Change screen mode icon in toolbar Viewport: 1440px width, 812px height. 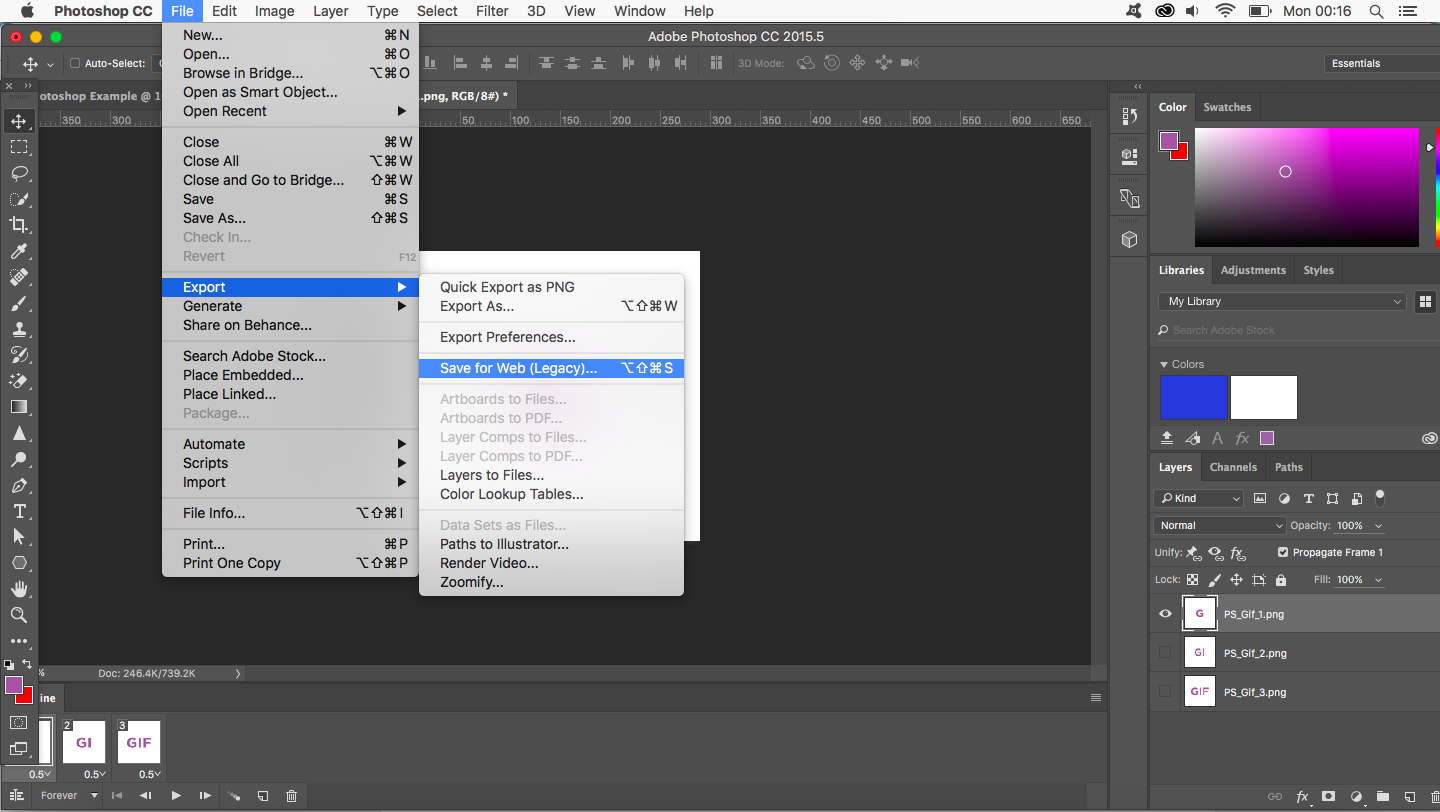pos(18,748)
